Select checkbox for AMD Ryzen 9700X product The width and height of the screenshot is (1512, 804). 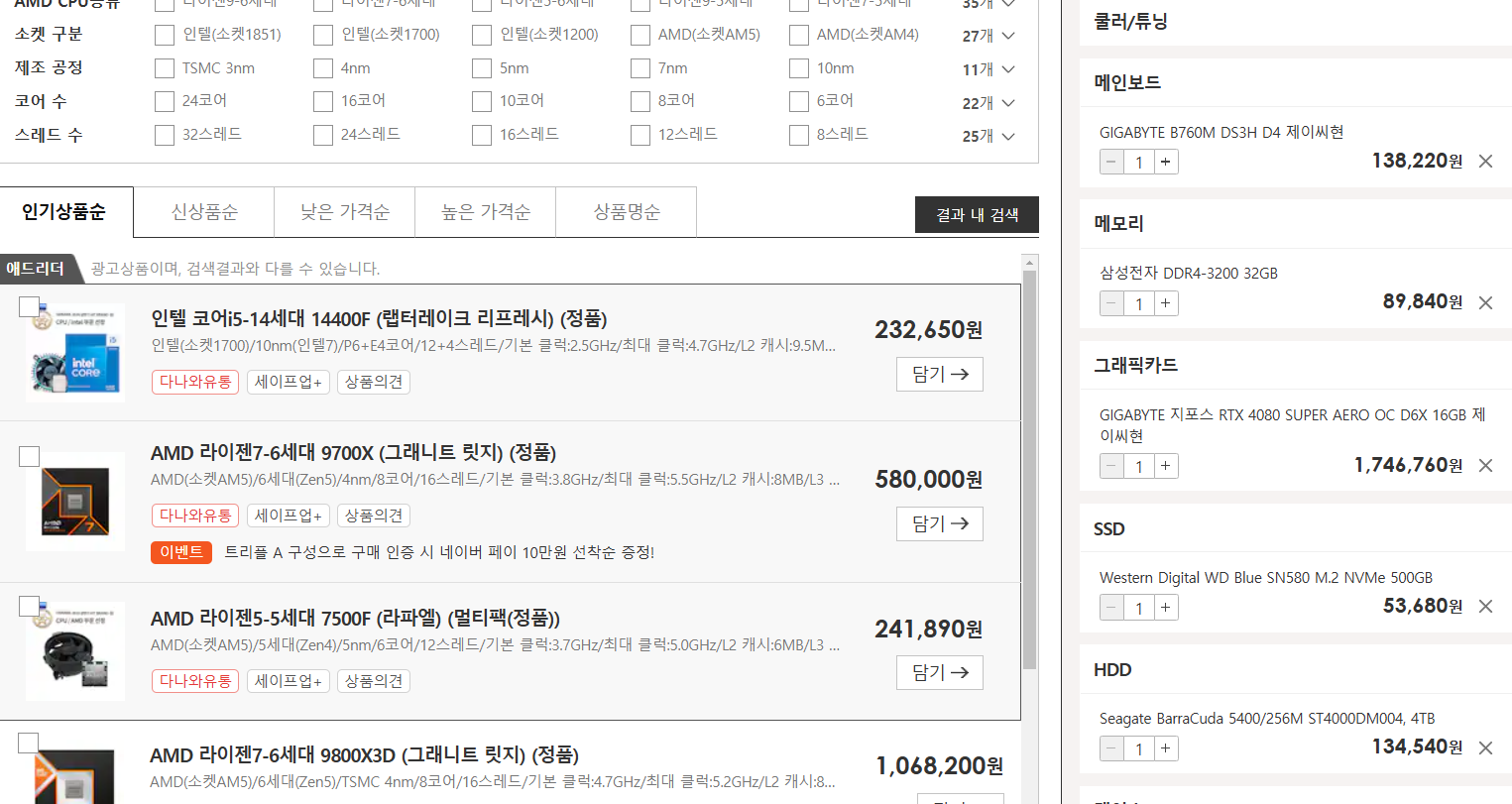click(x=29, y=456)
